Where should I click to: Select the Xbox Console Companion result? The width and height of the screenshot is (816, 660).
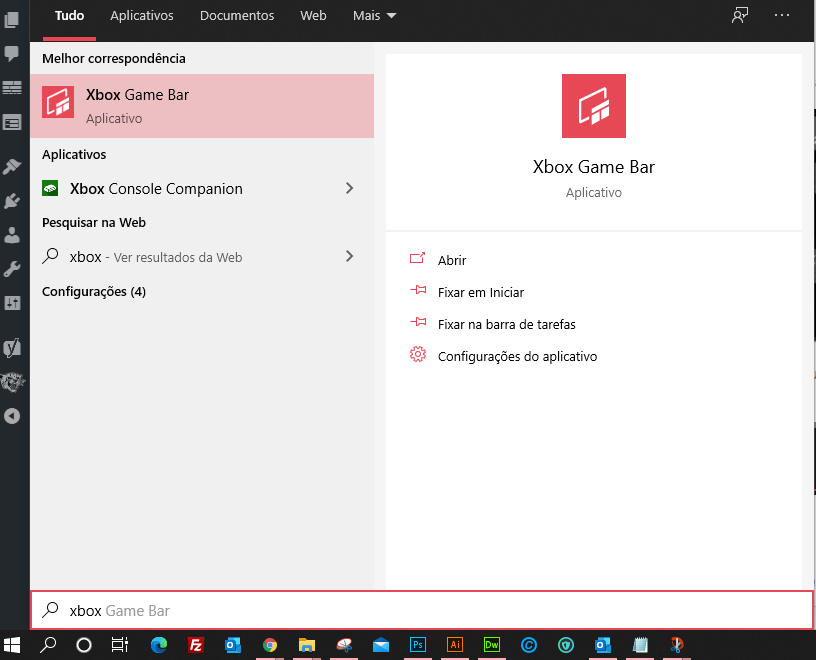click(x=202, y=188)
